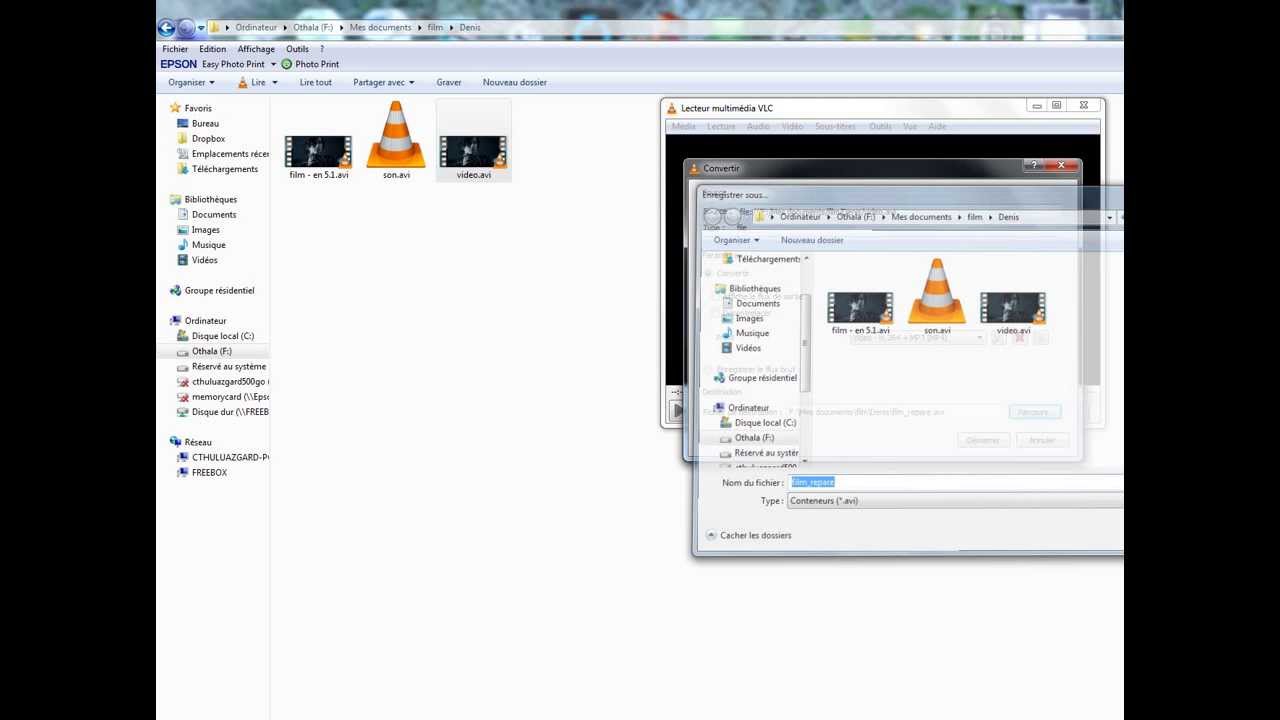This screenshot has width=1280, height=720.
Task: Expand the Organiser dropdown in Explorer toolbar
Action: (x=191, y=82)
